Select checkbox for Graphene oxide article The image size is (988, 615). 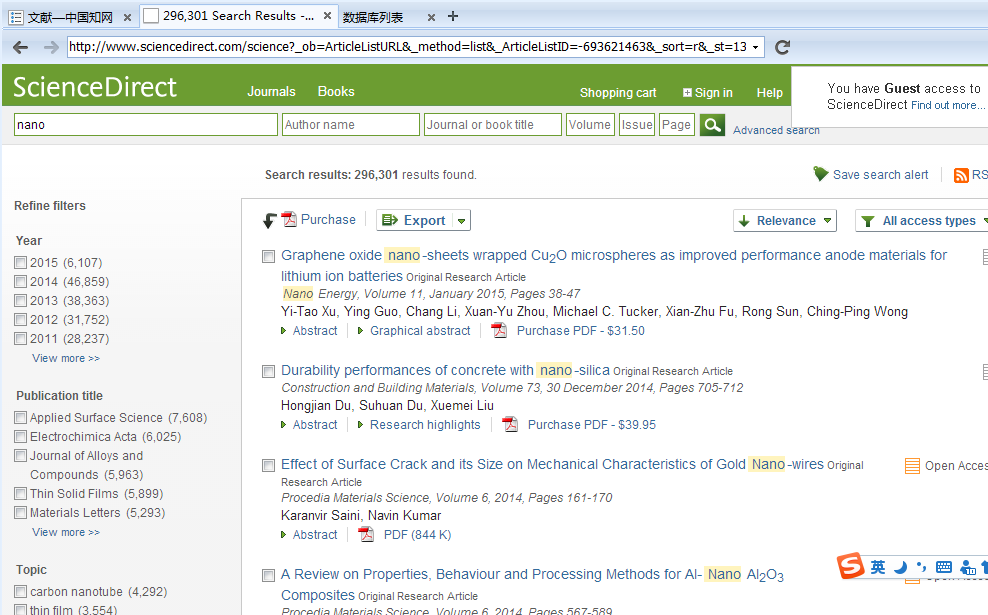point(268,256)
